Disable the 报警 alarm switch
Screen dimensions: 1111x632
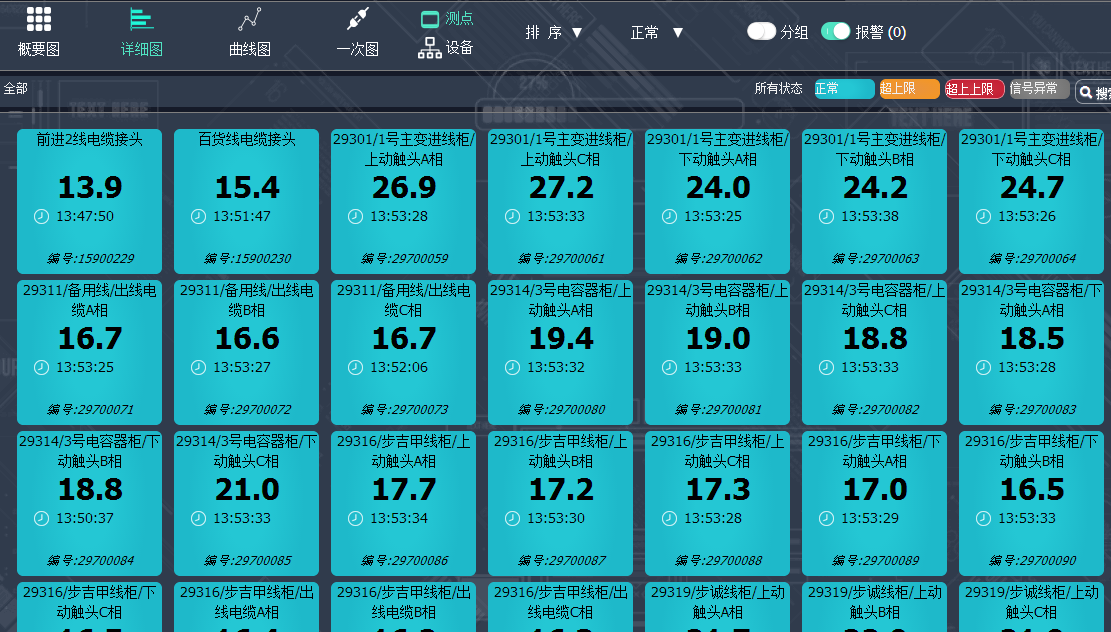(x=835, y=31)
